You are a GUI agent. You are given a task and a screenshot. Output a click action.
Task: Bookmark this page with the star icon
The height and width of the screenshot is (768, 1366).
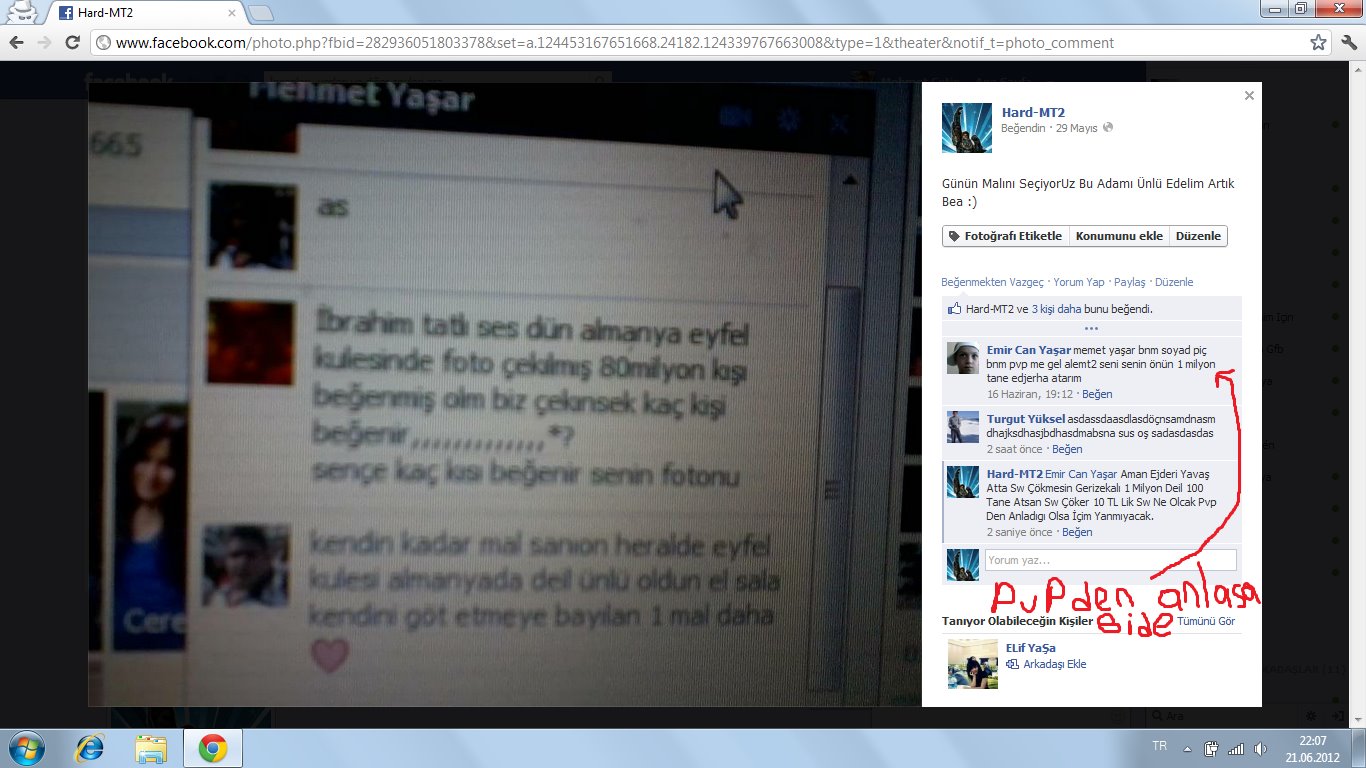click(1319, 43)
